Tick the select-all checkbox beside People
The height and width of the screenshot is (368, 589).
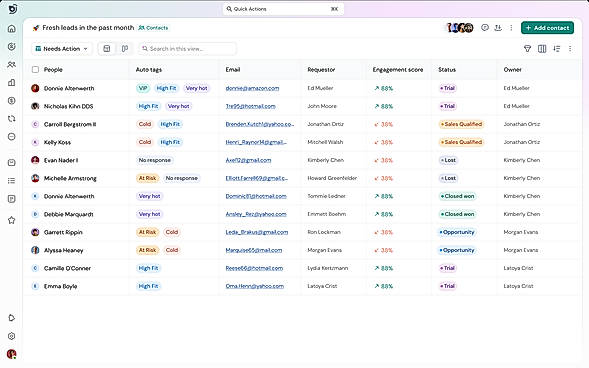(x=35, y=69)
